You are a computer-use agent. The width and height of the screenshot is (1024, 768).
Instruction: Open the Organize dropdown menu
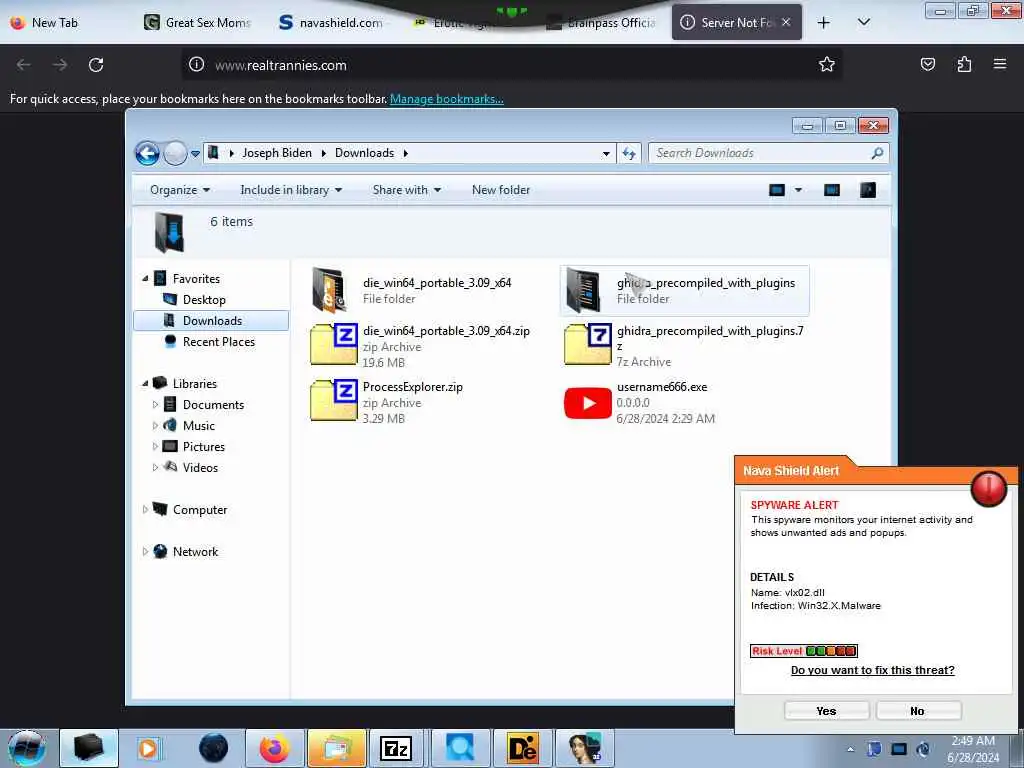point(180,190)
